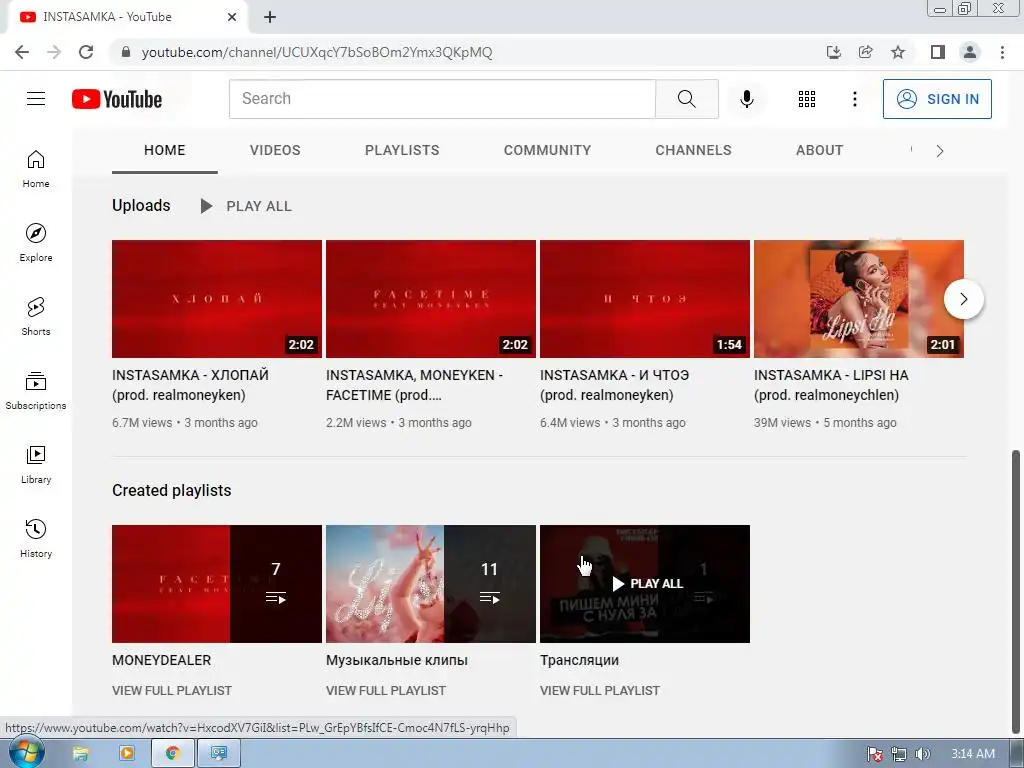
Task: Click the И ЧТОЭ video thumbnail
Action: coord(645,299)
